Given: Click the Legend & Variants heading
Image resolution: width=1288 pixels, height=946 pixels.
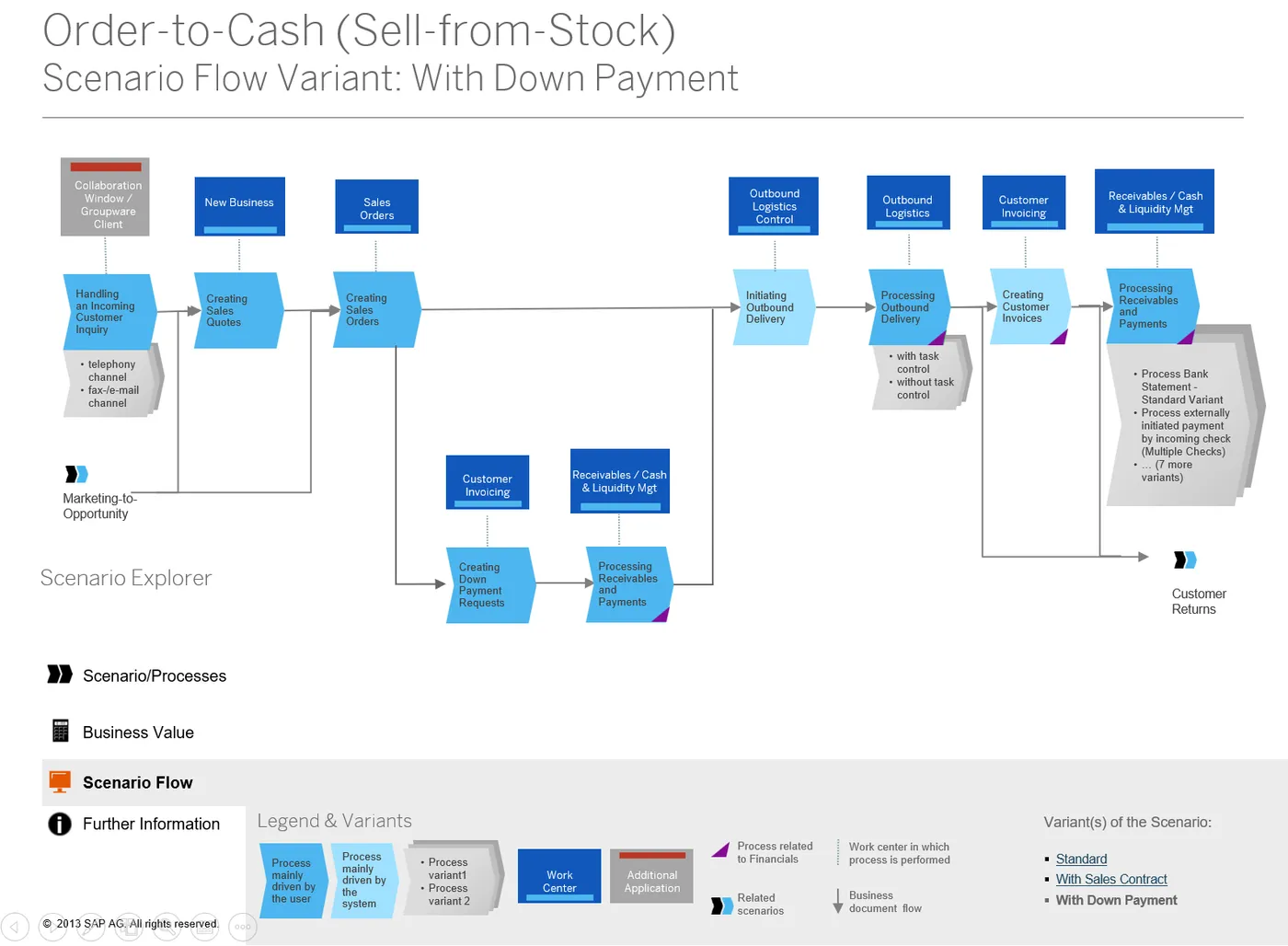Looking at the screenshot, I should pos(335,821).
